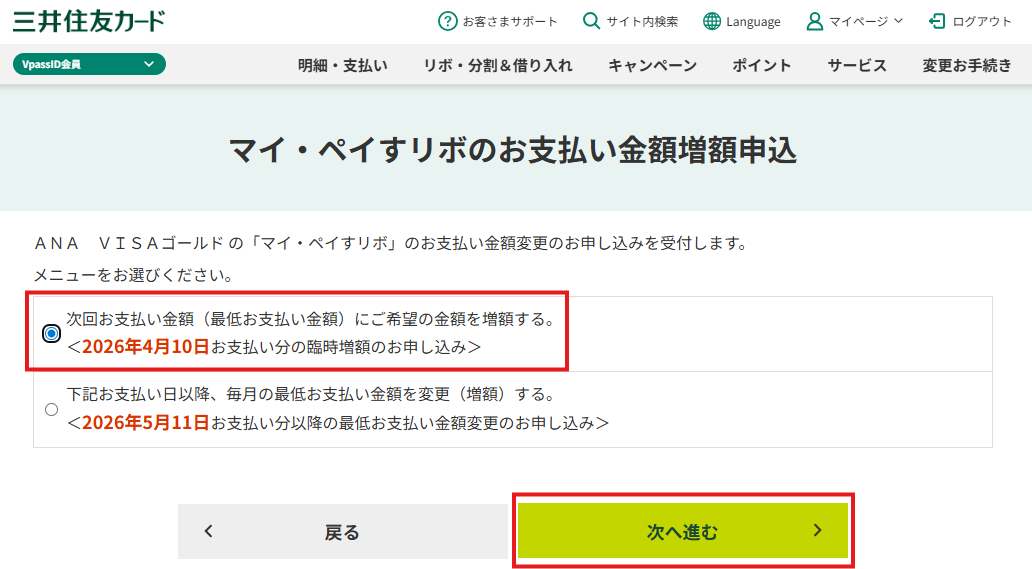Image resolution: width=1032 pixels, height=569 pixels.
Task: Open the Language selection link
Action: pos(753,22)
